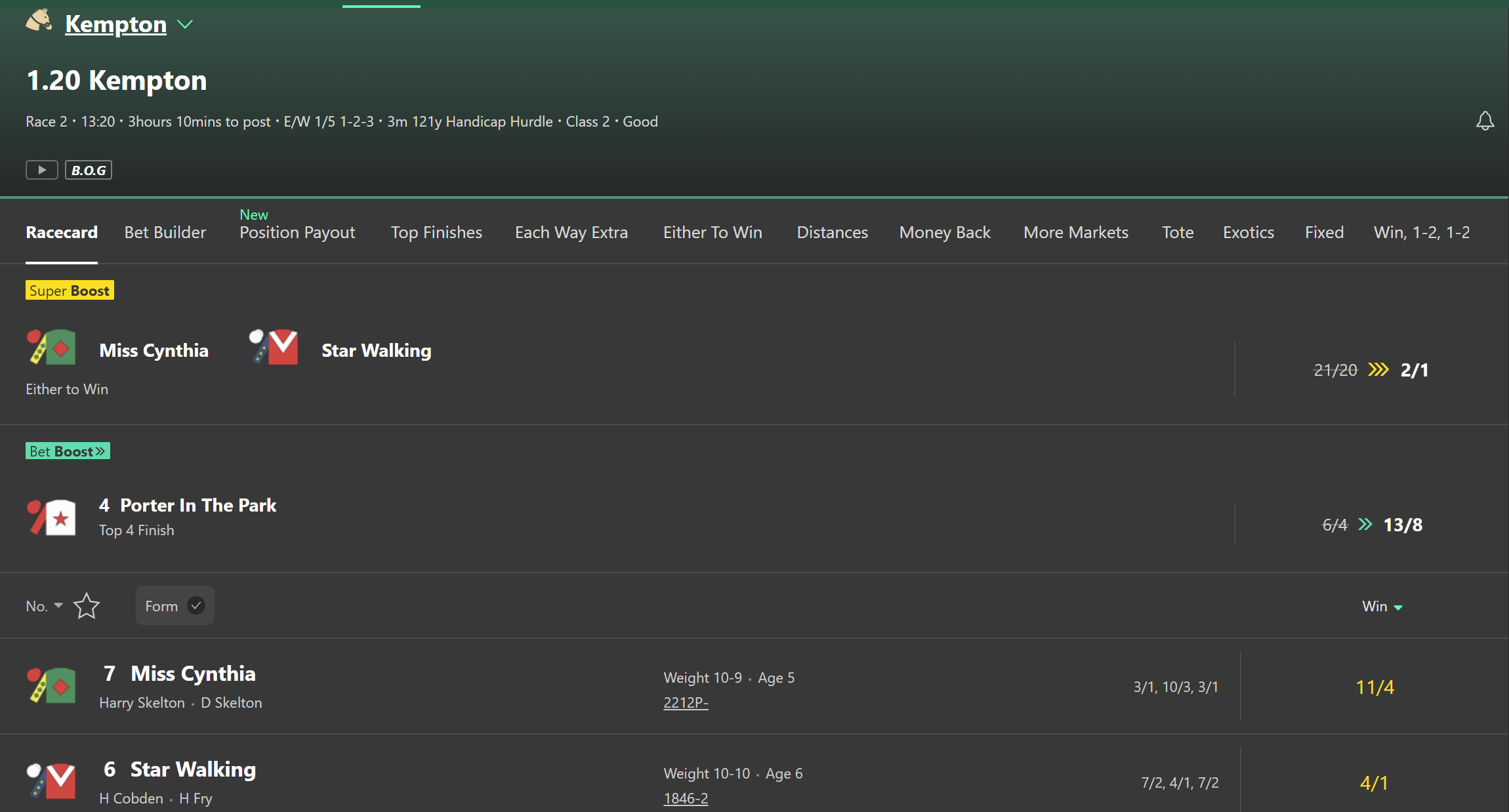Open Miss Cynthia runner name in racecard
Screen dimensions: 1509x812
click(x=193, y=674)
